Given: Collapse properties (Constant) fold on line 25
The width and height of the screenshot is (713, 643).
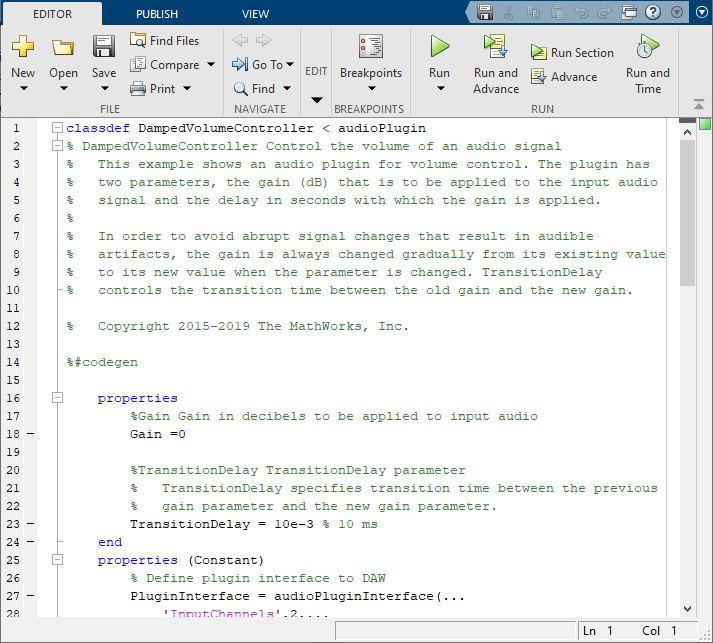Looking at the screenshot, I should click(57, 560).
